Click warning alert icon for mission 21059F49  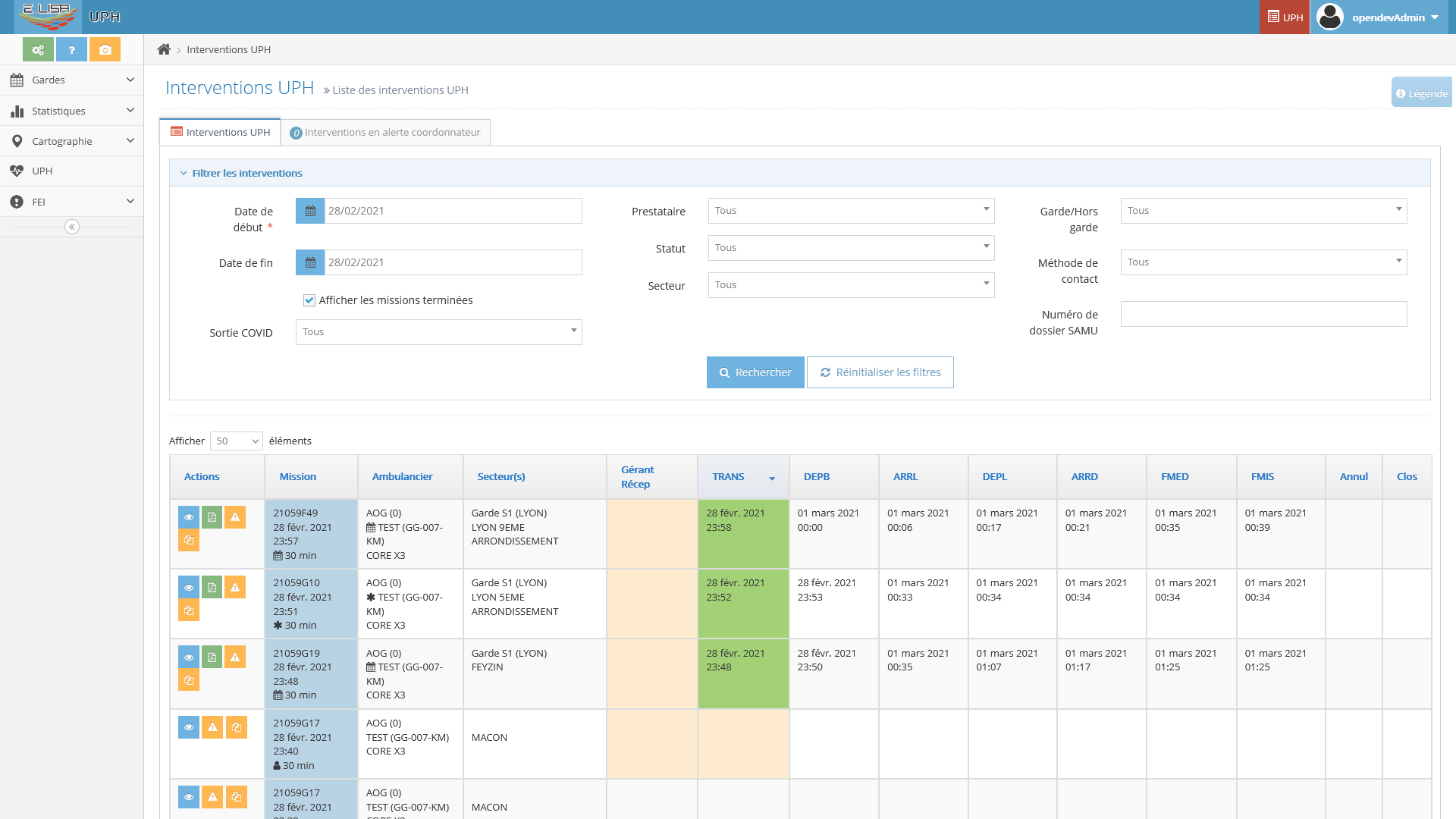235,517
